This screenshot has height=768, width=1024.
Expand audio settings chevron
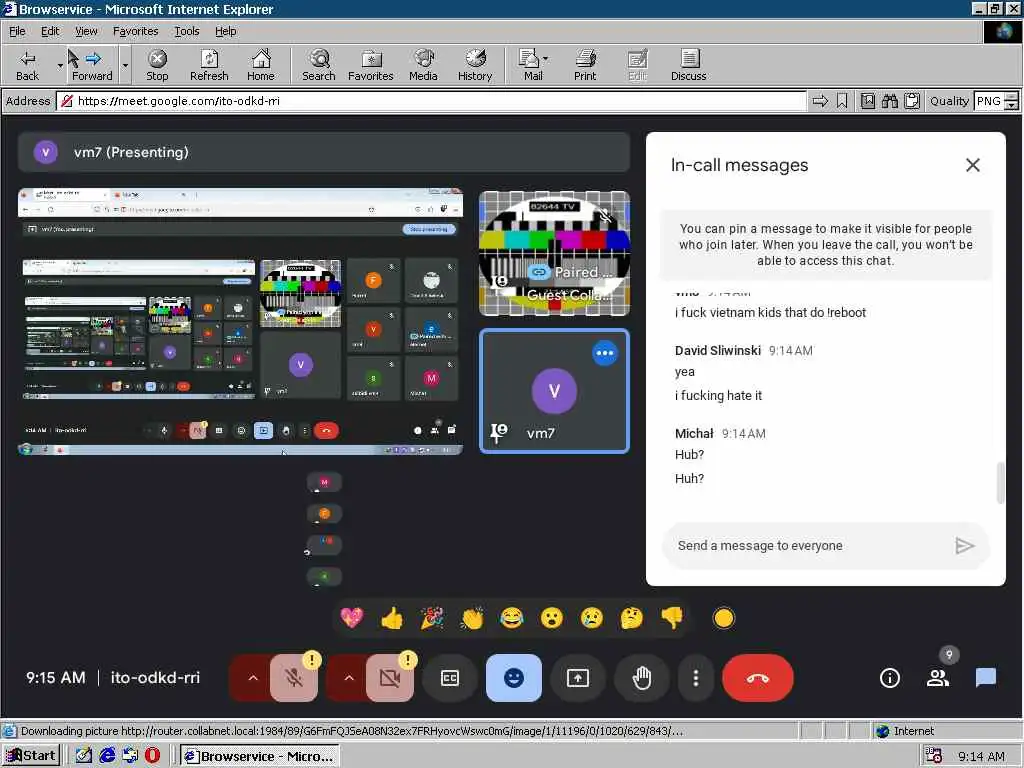click(x=252, y=678)
